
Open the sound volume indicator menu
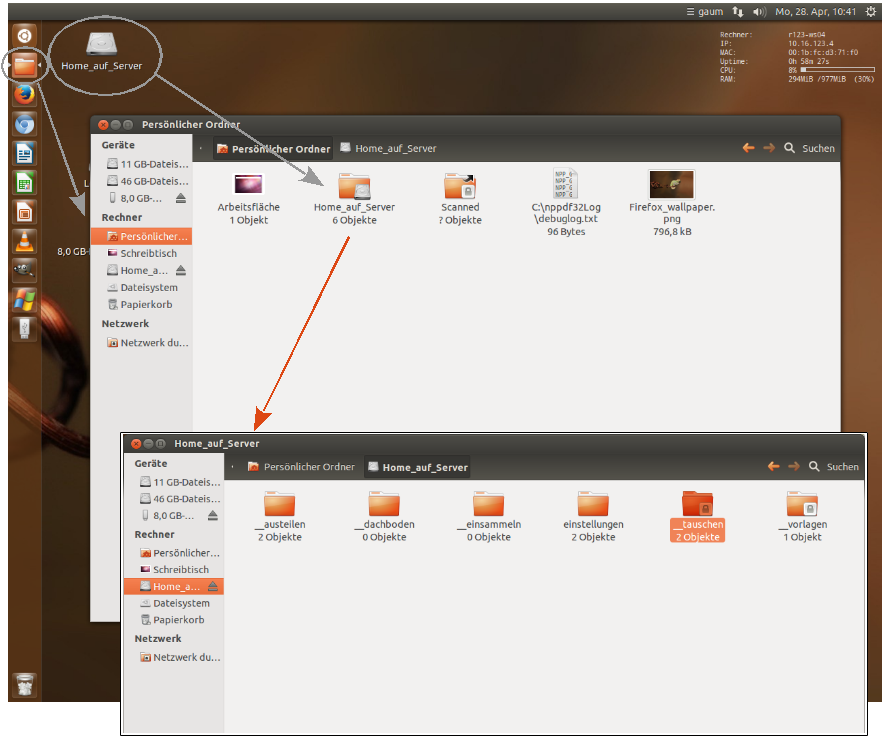point(759,12)
